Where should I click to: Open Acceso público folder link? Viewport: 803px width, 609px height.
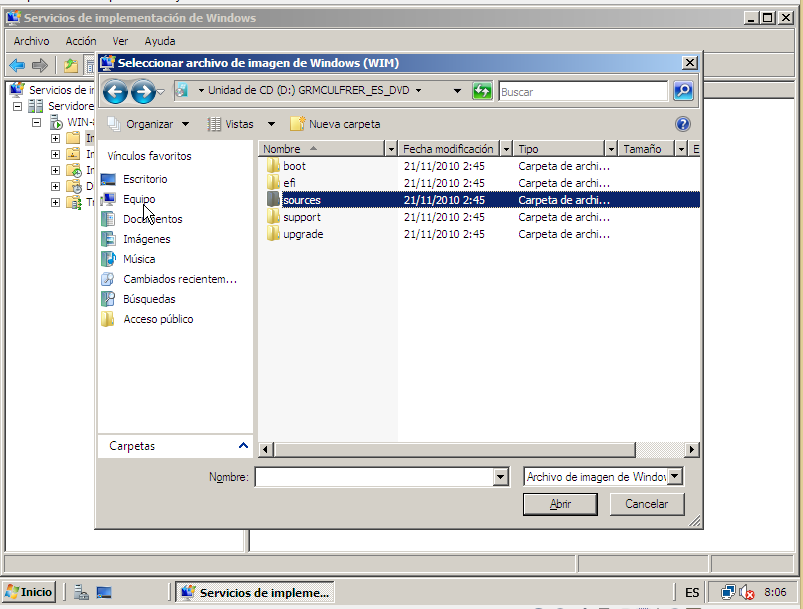click(158, 319)
